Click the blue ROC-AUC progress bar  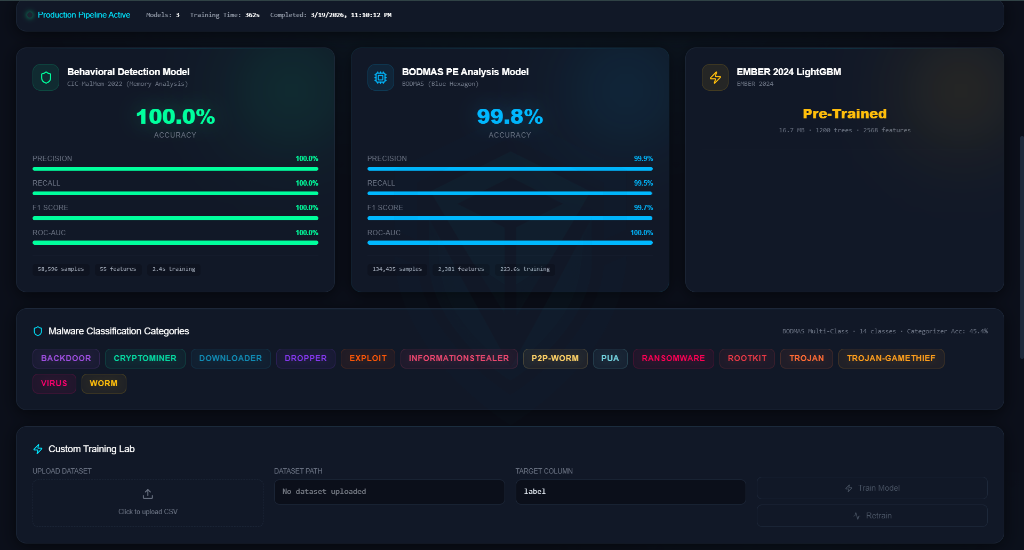tap(510, 243)
